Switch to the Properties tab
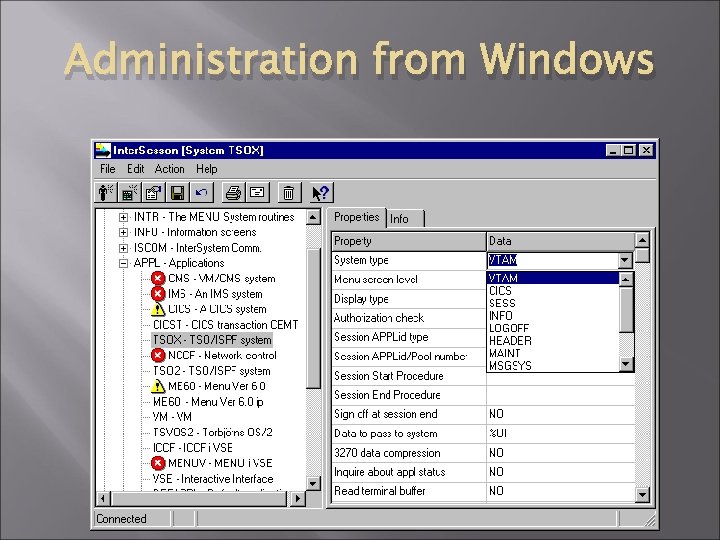The image size is (720, 540). 356,217
